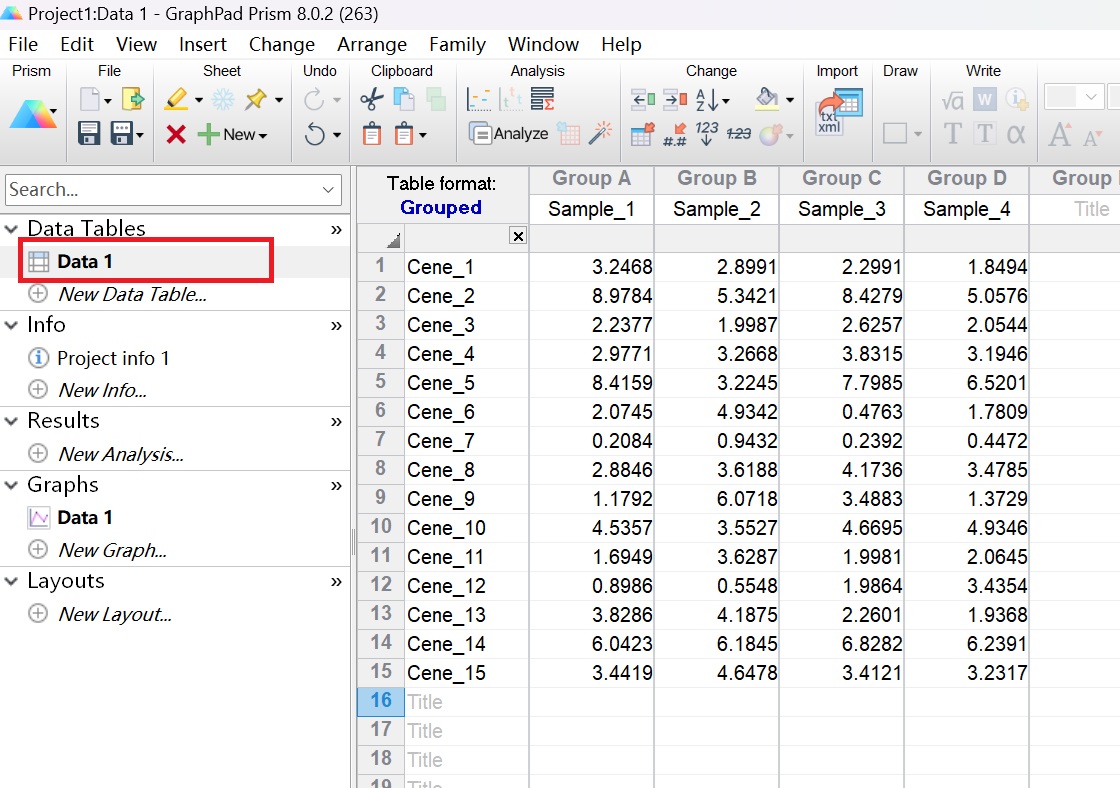Click the clipboard Paste icon
This screenshot has width=1120, height=788.
[x=371, y=134]
